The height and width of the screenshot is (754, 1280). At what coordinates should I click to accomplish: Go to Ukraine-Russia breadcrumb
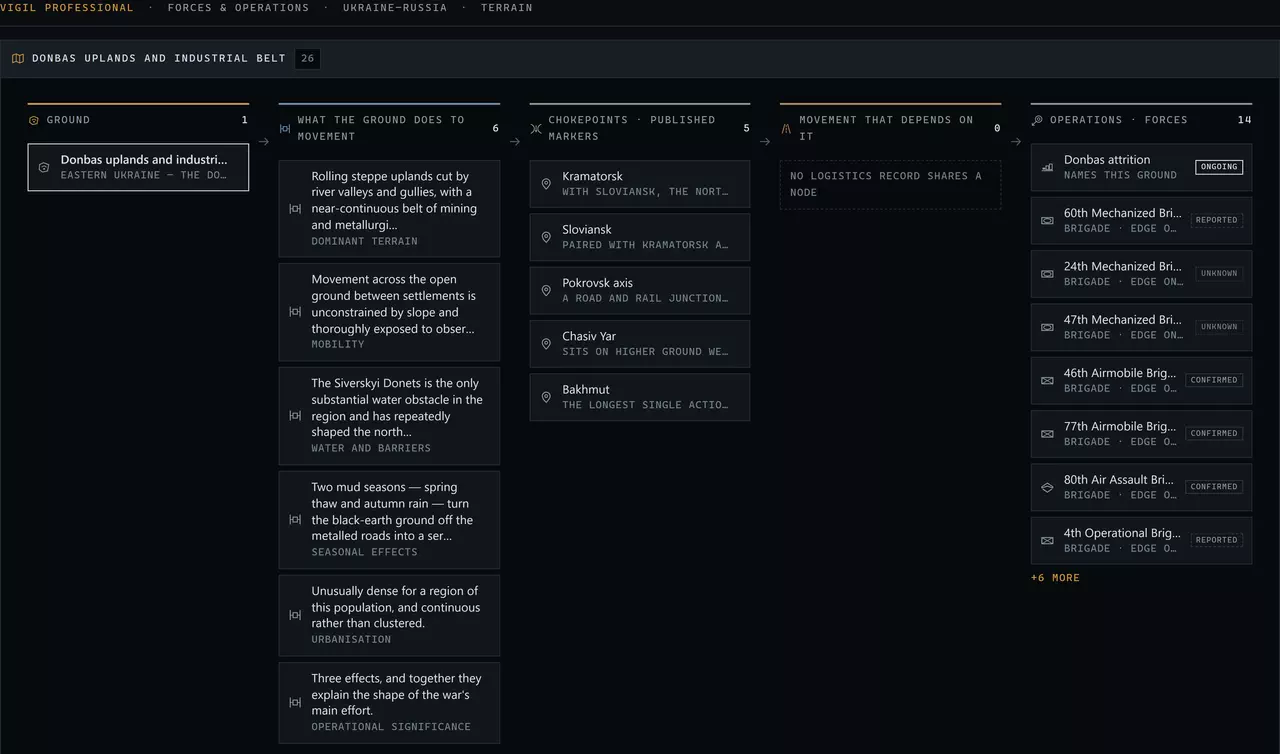coord(395,7)
